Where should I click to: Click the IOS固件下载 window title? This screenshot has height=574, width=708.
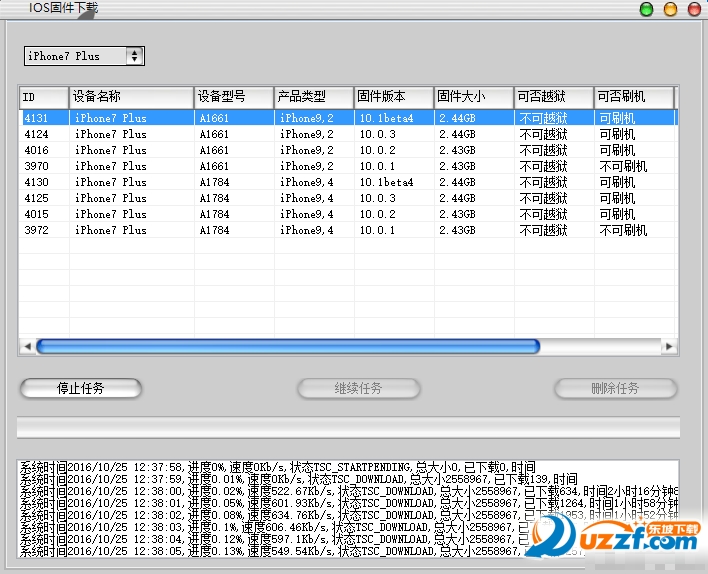coord(63,8)
